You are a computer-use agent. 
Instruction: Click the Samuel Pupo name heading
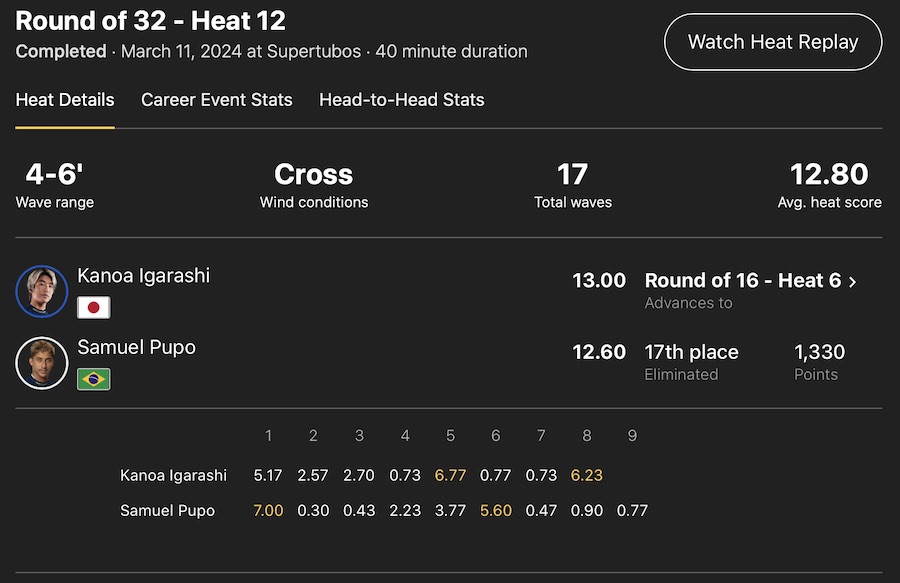[137, 347]
